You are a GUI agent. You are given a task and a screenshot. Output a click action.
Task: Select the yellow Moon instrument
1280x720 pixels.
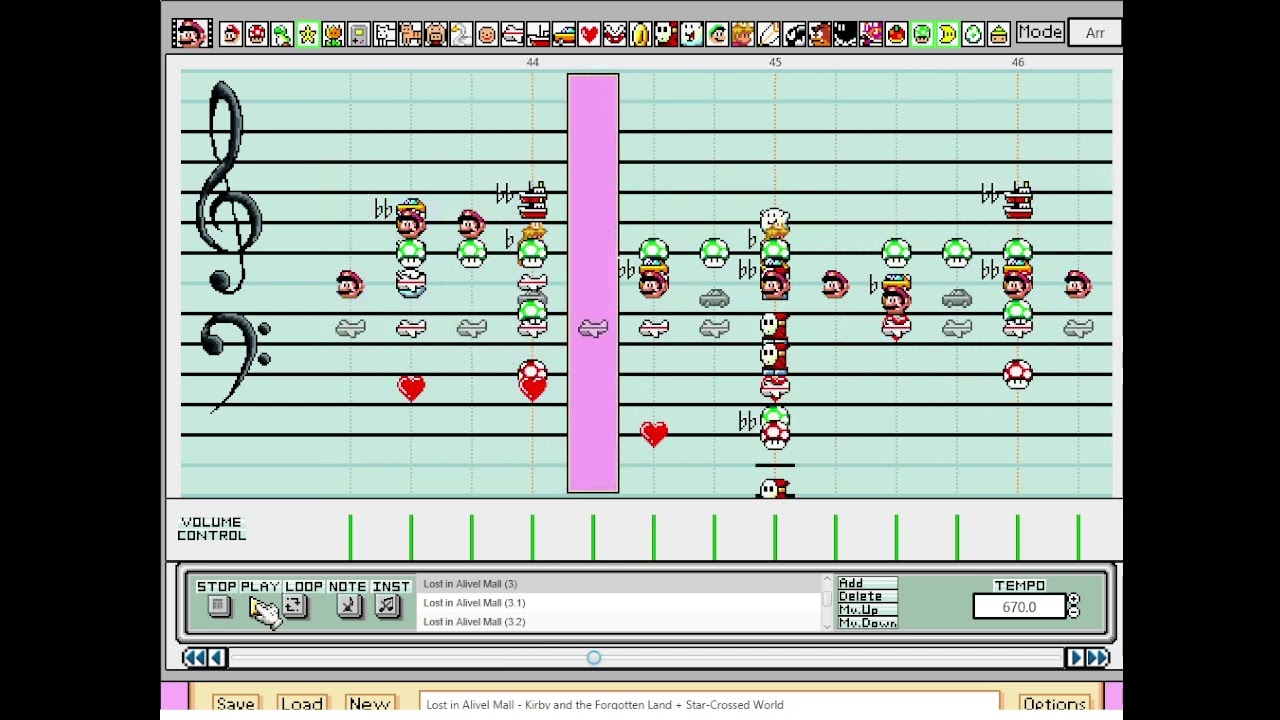coord(947,34)
